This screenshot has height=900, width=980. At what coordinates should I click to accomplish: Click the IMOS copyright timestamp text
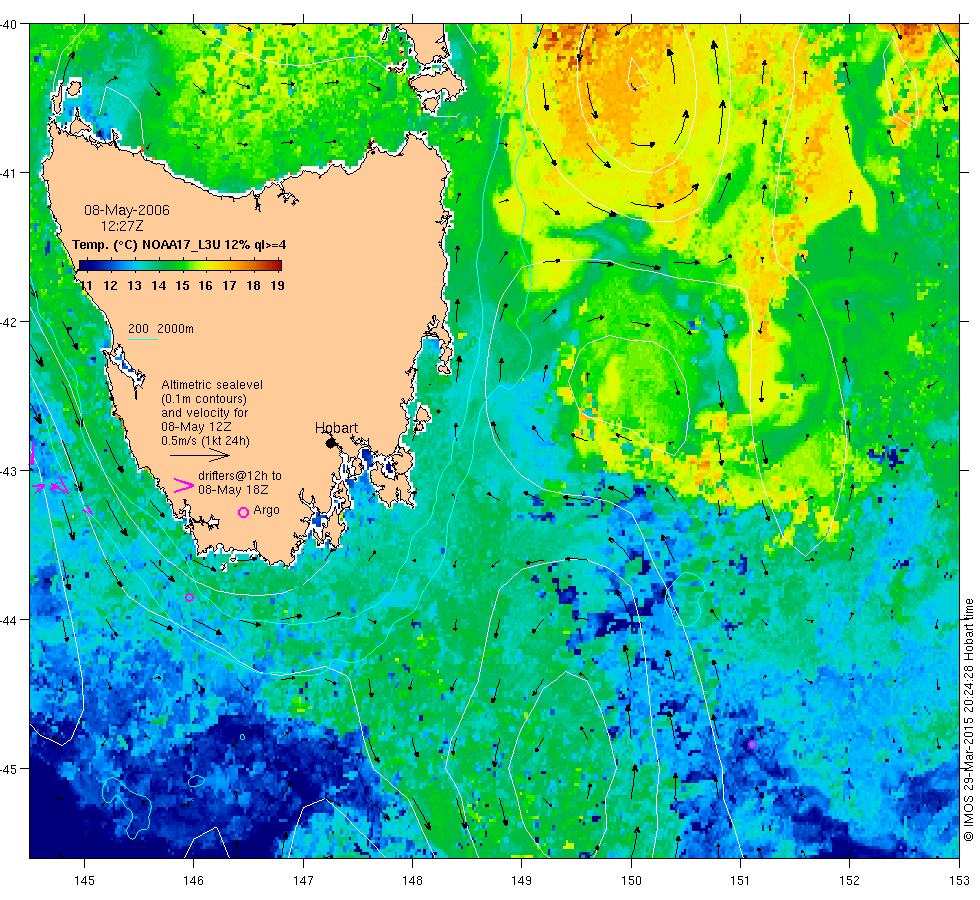coord(968,719)
